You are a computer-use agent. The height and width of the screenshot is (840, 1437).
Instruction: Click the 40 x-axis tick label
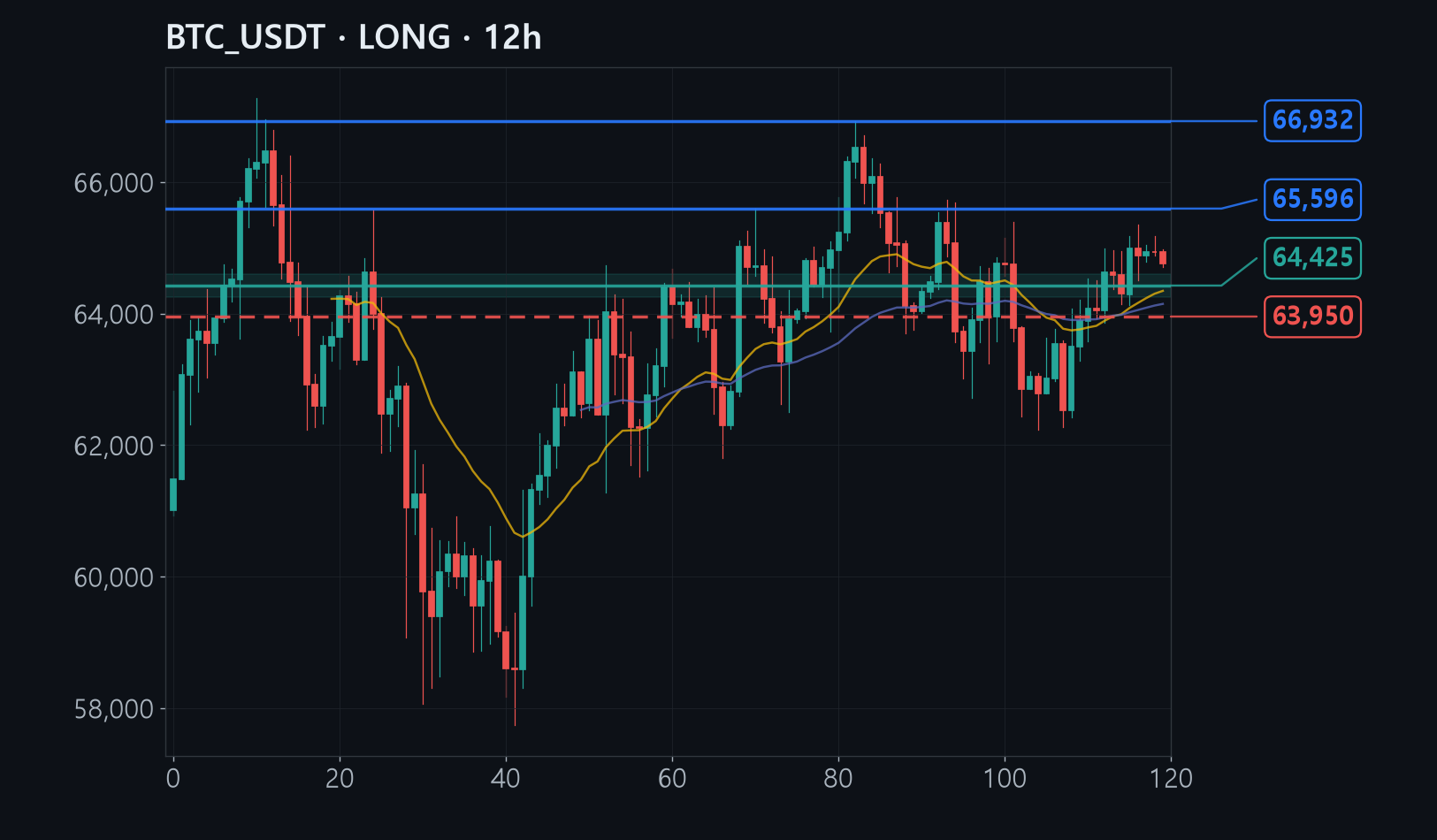pos(506,778)
